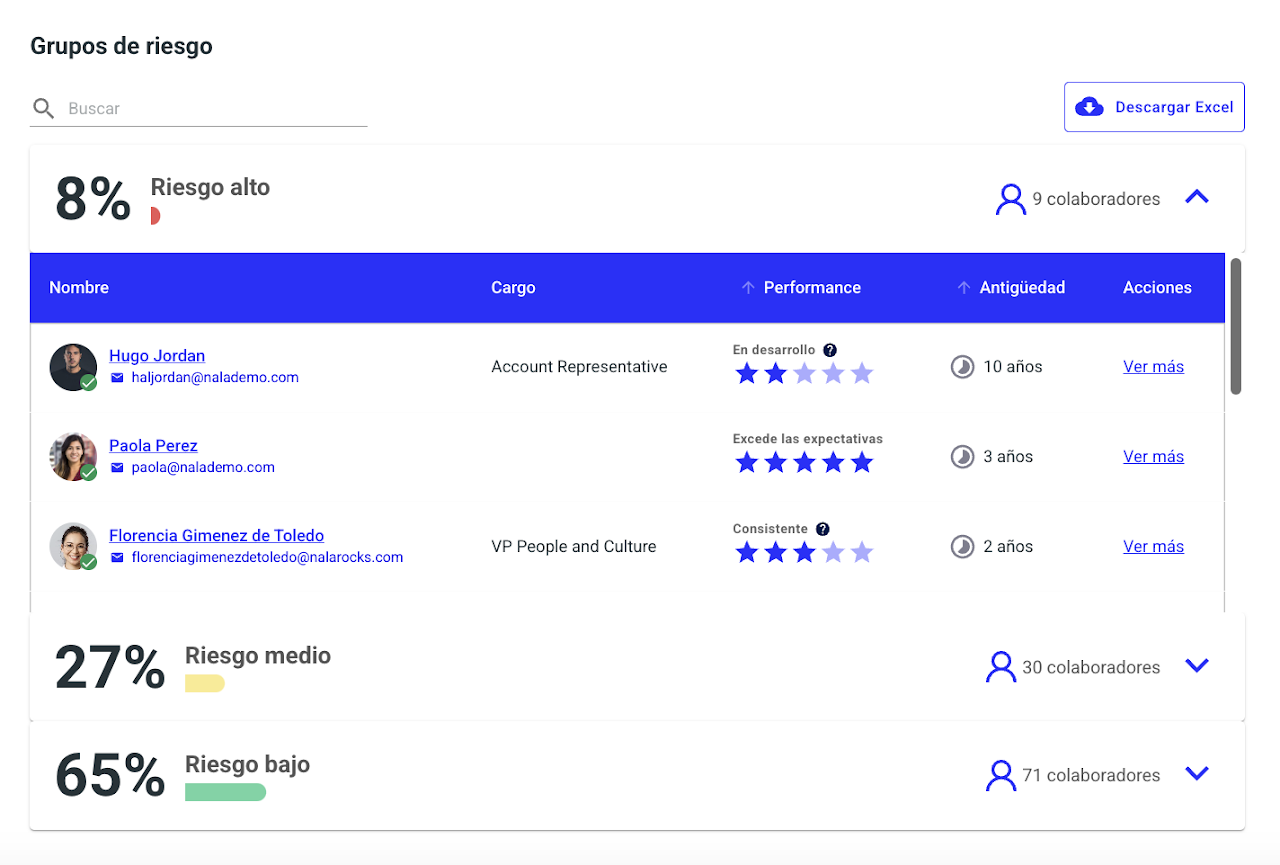Click the help icon beside En desarrollo

(830, 350)
